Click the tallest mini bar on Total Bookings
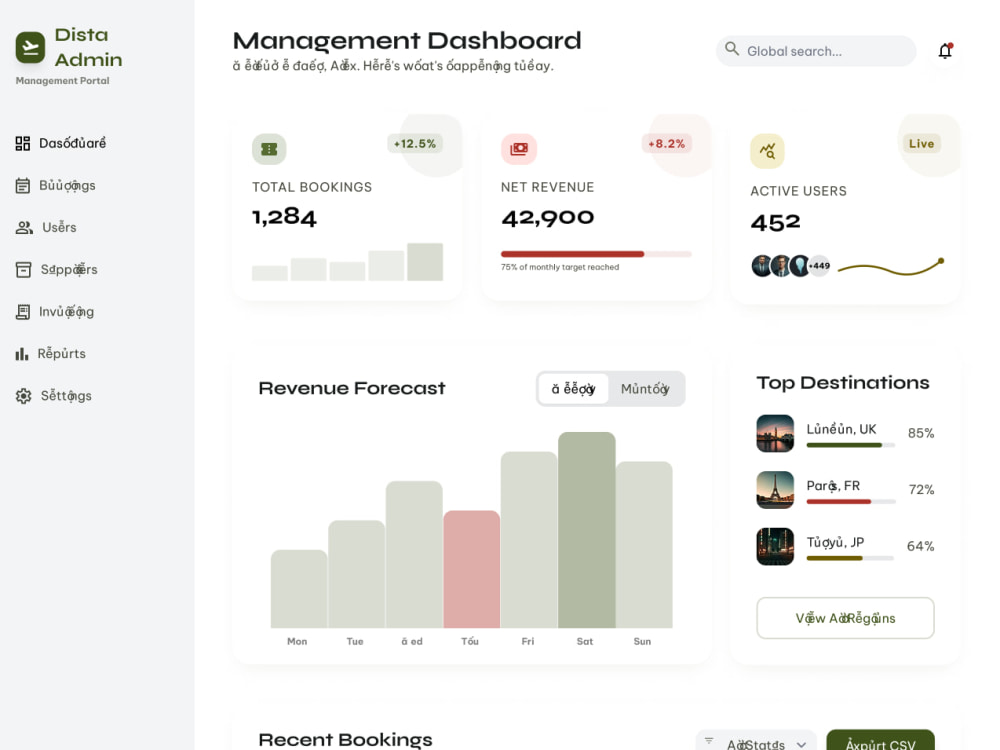The width and height of the screenshot is (1000, 750). [x=425, y=261]
